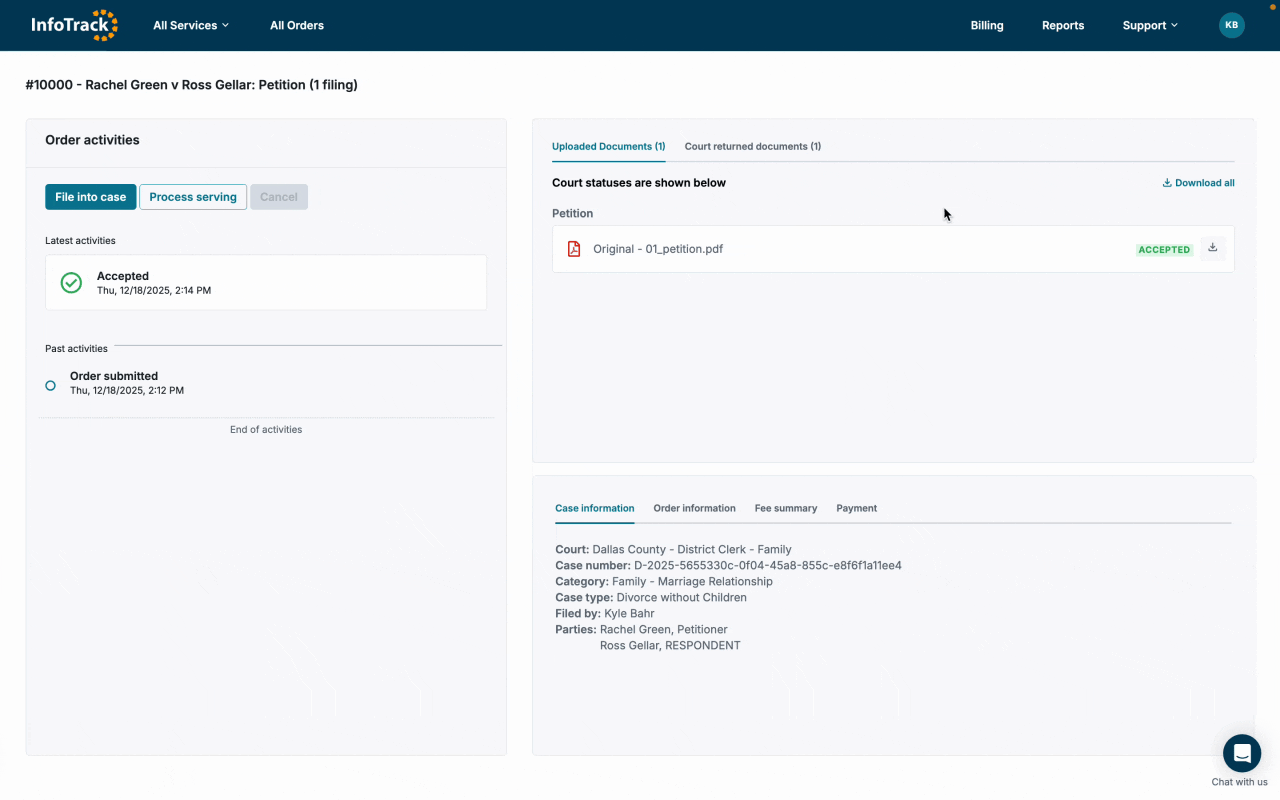Open the Payment tab
Image resolution: width=1280 pixels, height=800 pixels.
pyautogui.click(x=857, y=508)
